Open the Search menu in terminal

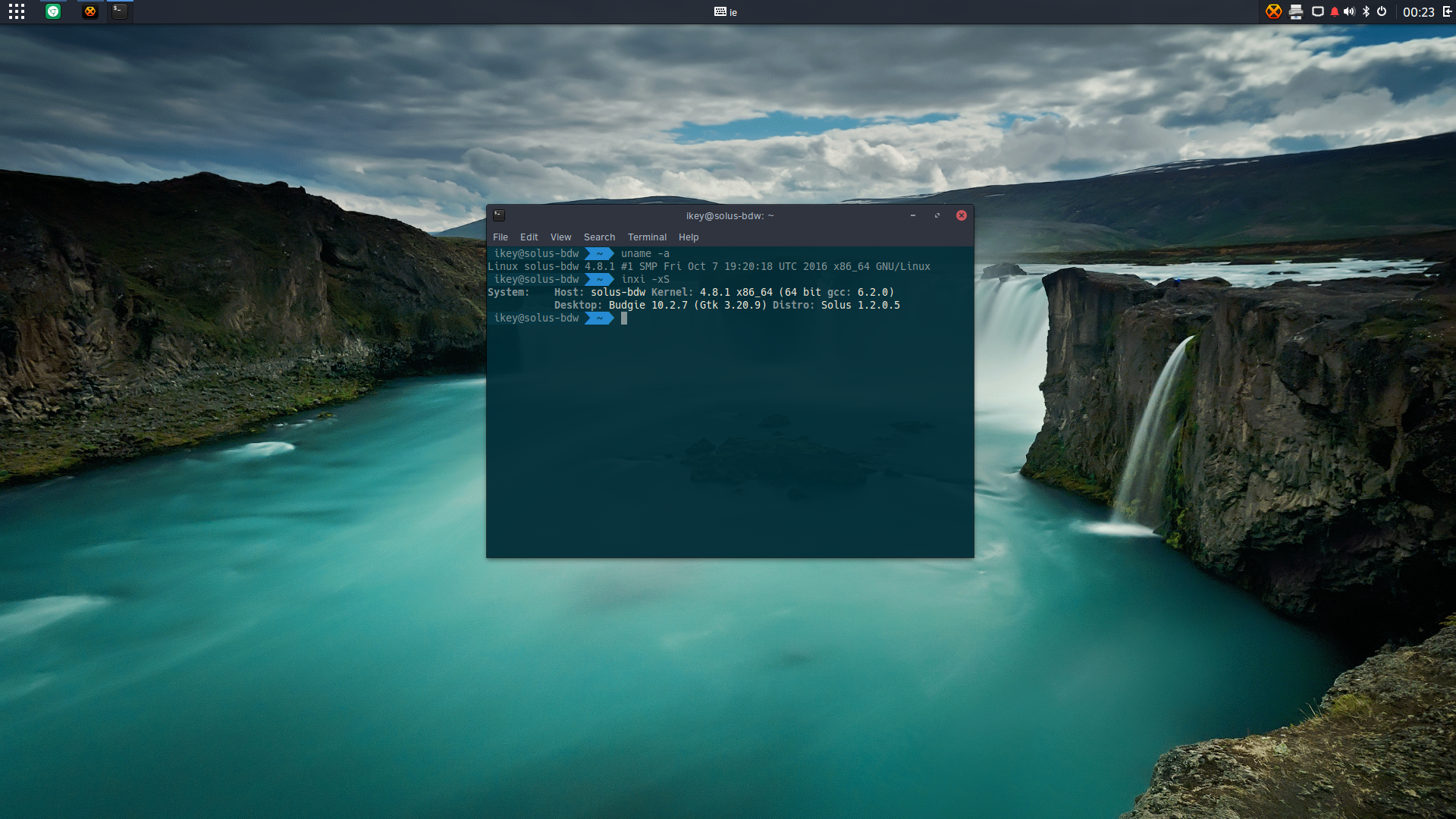point(599,237)
